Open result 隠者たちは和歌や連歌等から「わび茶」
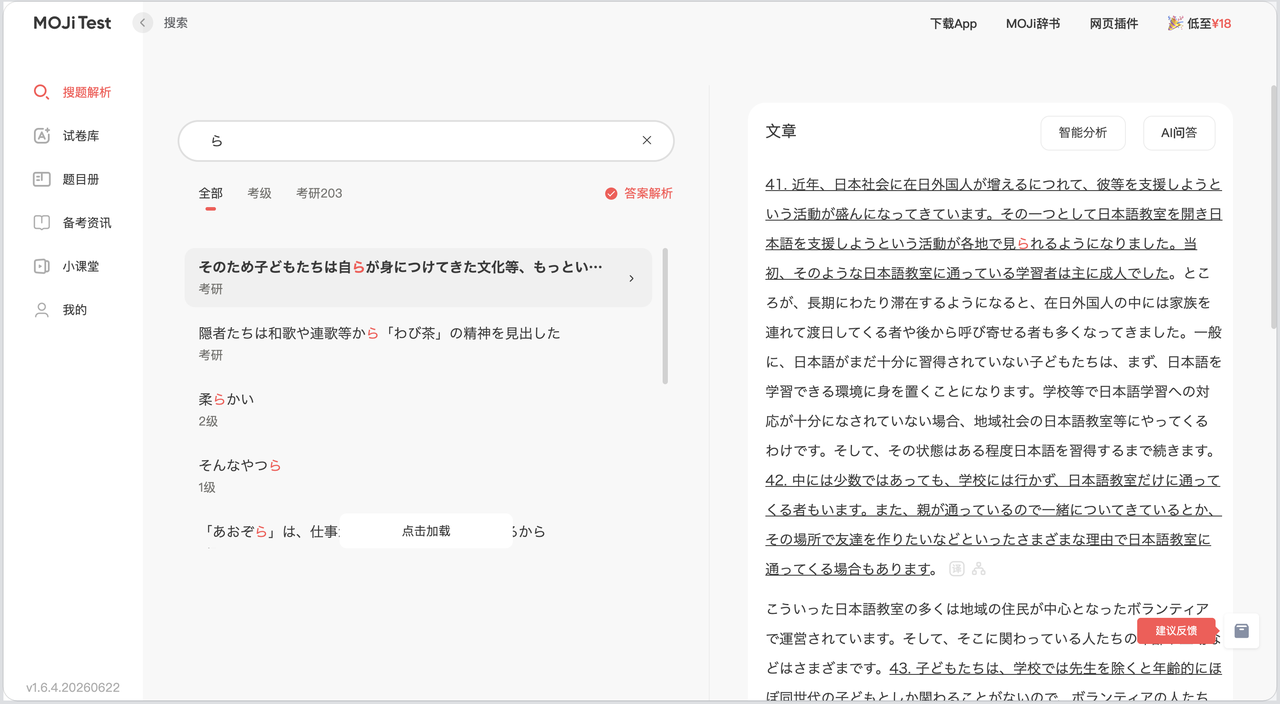Viewport: 1280px width, 704px height. [418, 343]
